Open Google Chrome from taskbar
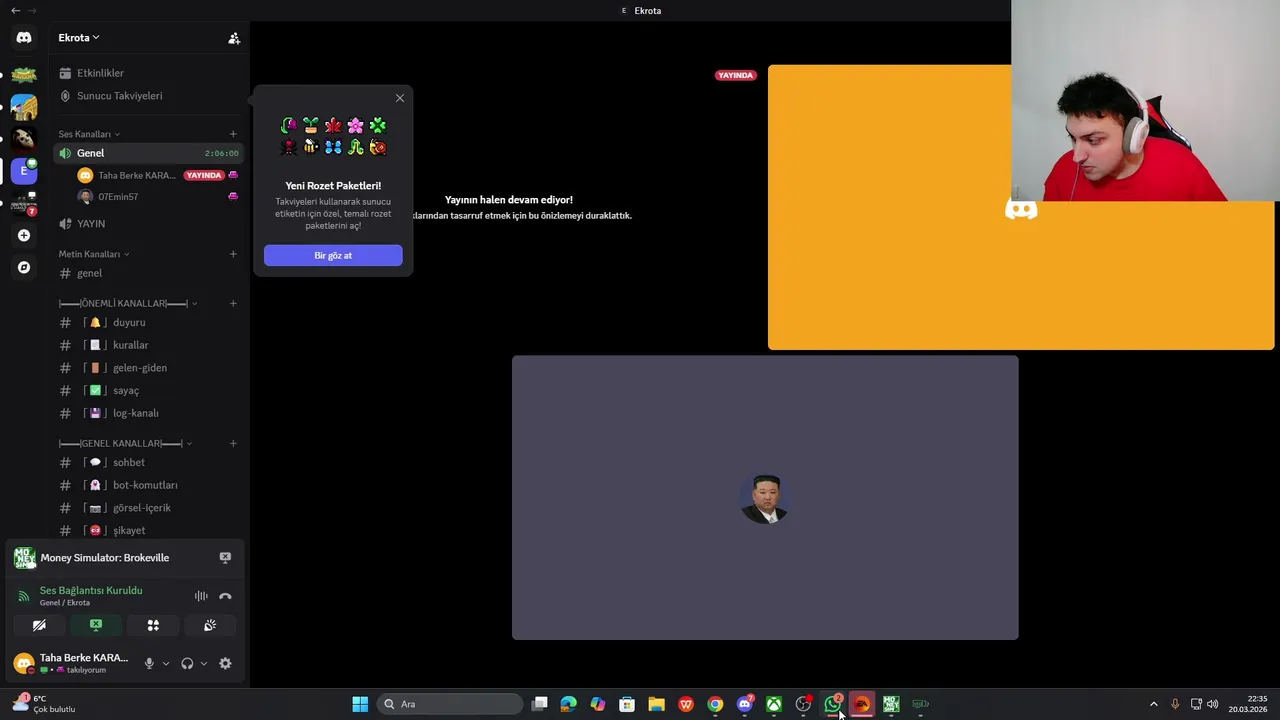This screenshot has width=1280, height=720. coord(715,704)
